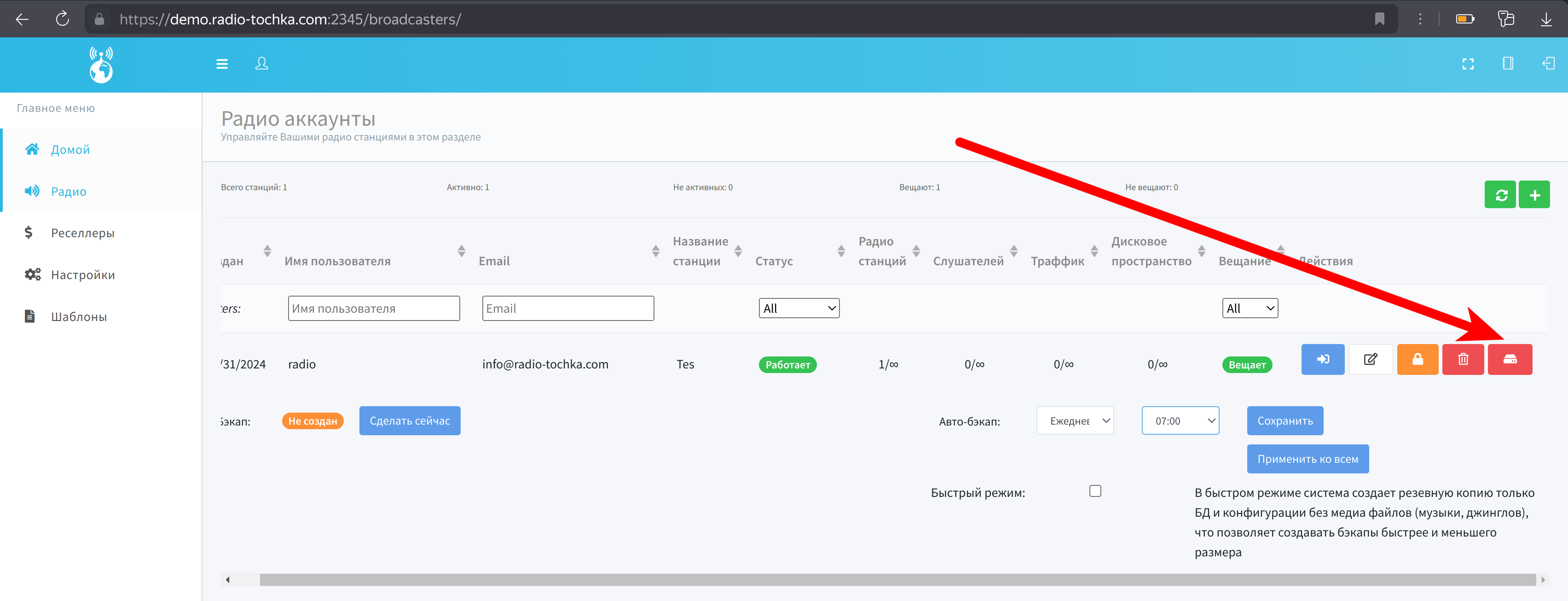Click the orange lock icon button

click(1417, 359)
